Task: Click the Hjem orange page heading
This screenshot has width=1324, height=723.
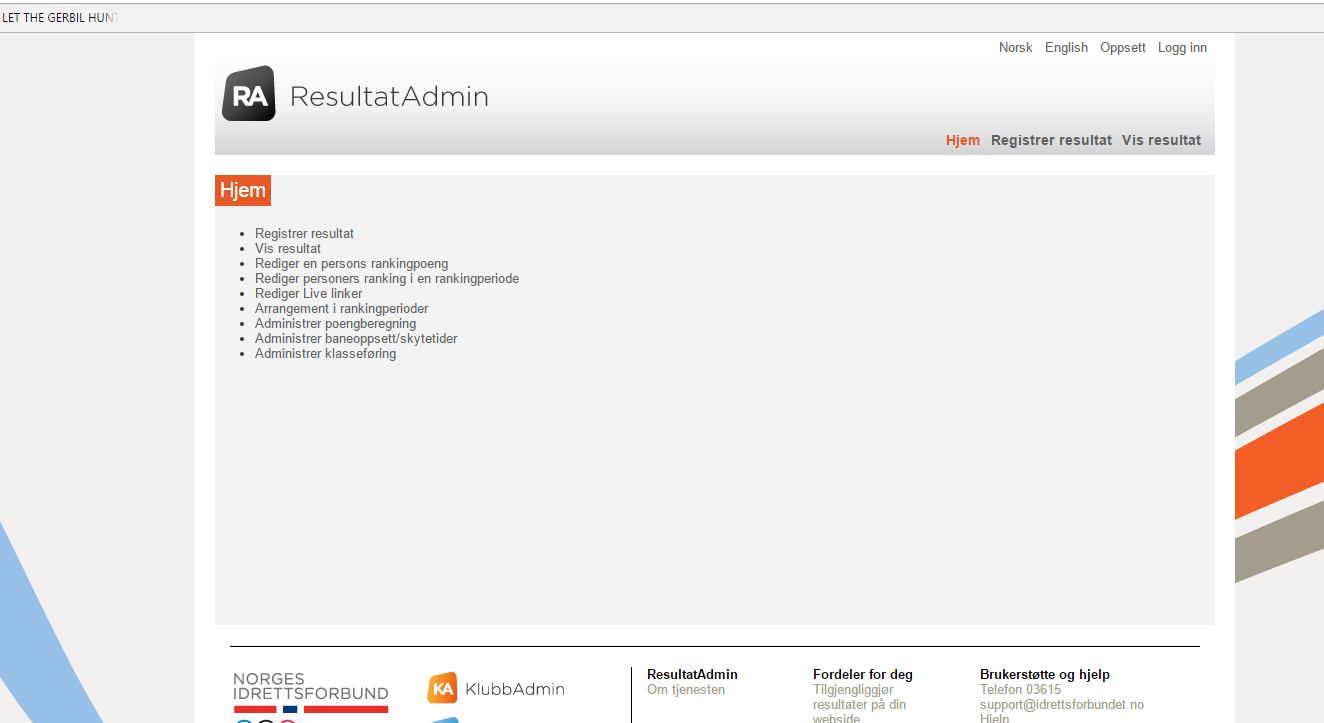Action: click(x=243, y=190)
